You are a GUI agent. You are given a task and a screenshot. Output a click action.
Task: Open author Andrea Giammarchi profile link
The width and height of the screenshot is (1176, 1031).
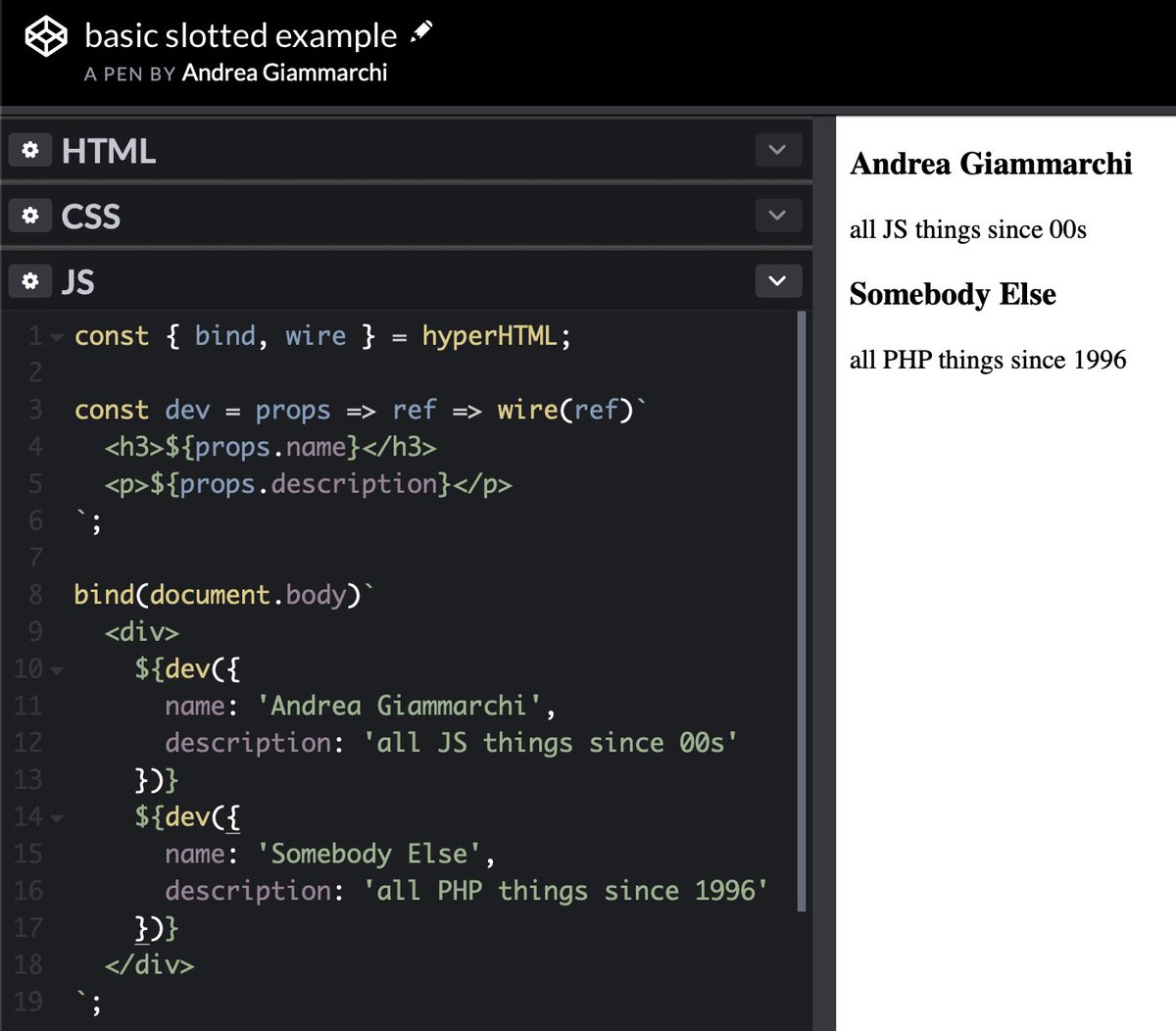click(284, 73)
